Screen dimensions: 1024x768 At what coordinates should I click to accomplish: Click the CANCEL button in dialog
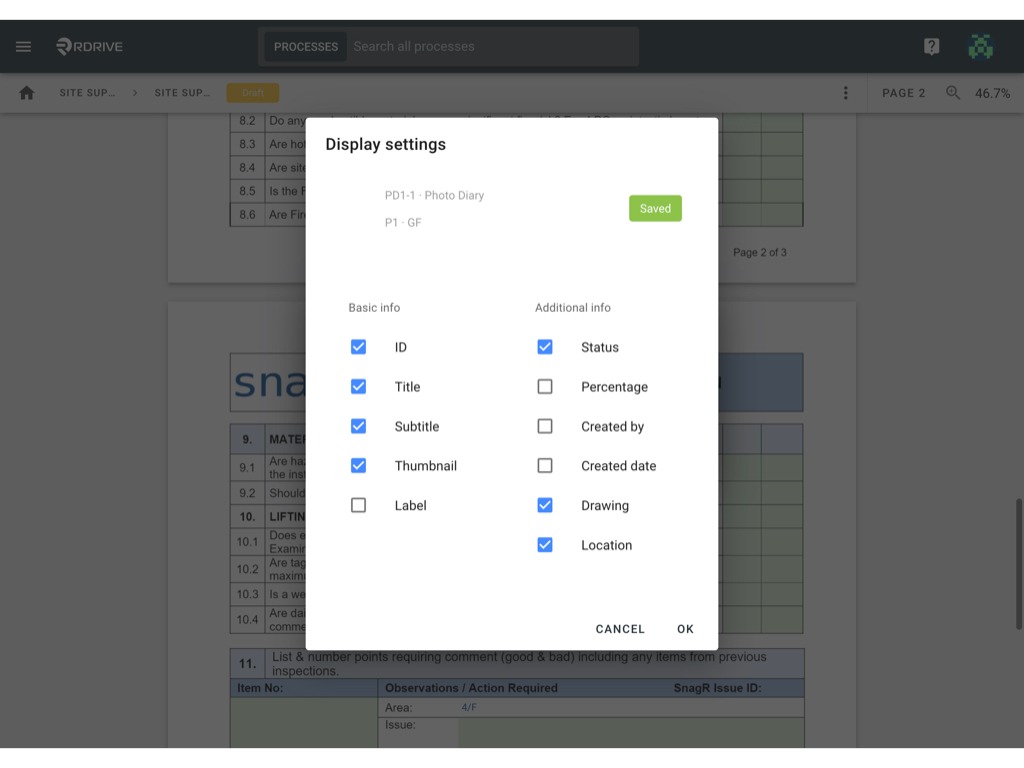click(x=620, y=629)
